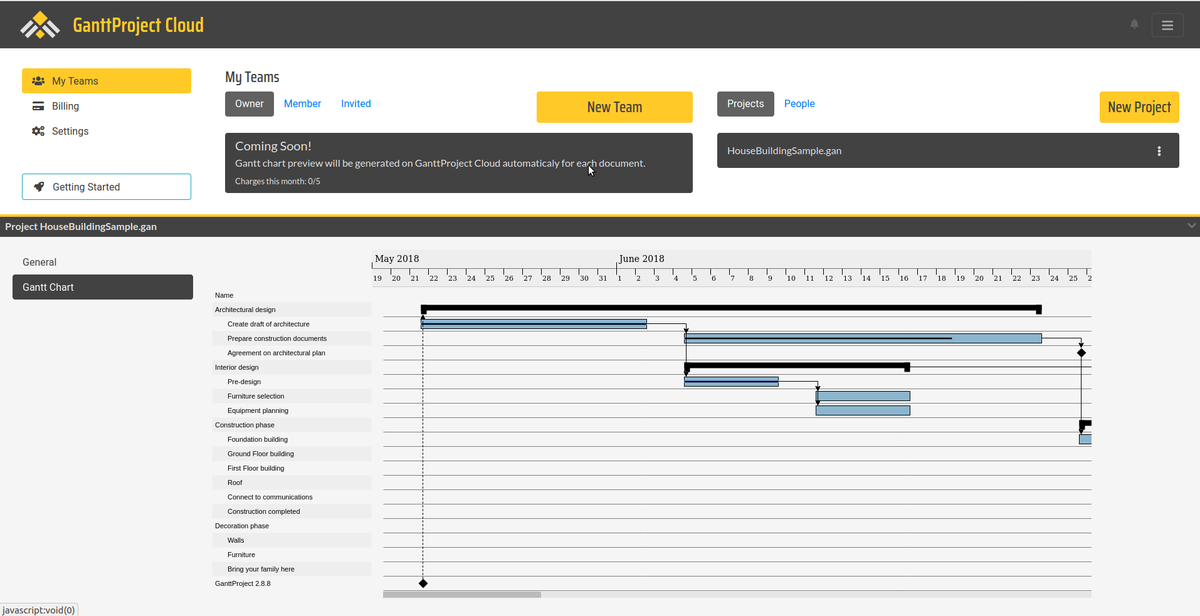
Task: Click Connect to communications task name
Action: tap(270, 497)
